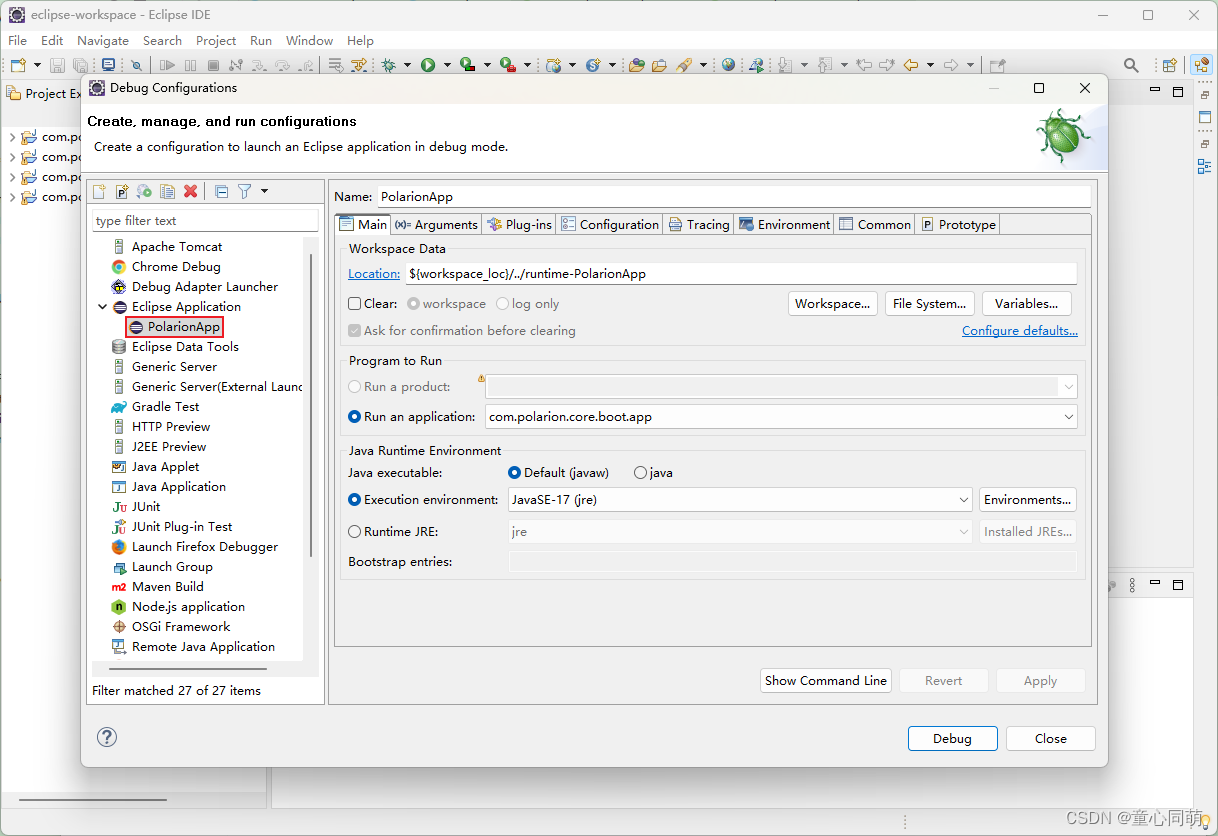Select the Execution environment radio button
The width and height of the screenshot is (1218, 836).
coord(354,499)
